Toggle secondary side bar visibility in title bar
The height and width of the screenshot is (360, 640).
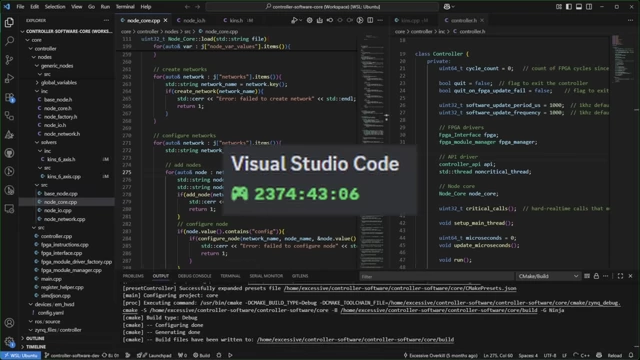click(589, 7)
